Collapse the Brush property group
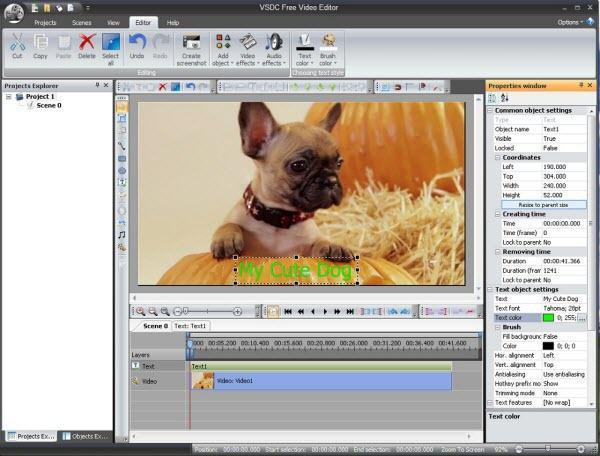The height and width of the screenshot is (456, 600). point(497,326)
